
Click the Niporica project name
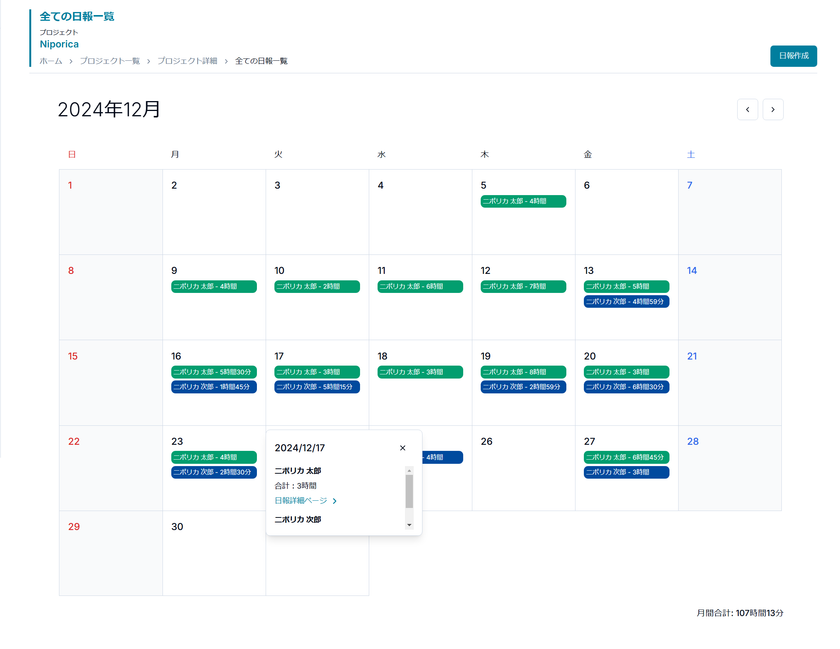[x=59, y=44]
